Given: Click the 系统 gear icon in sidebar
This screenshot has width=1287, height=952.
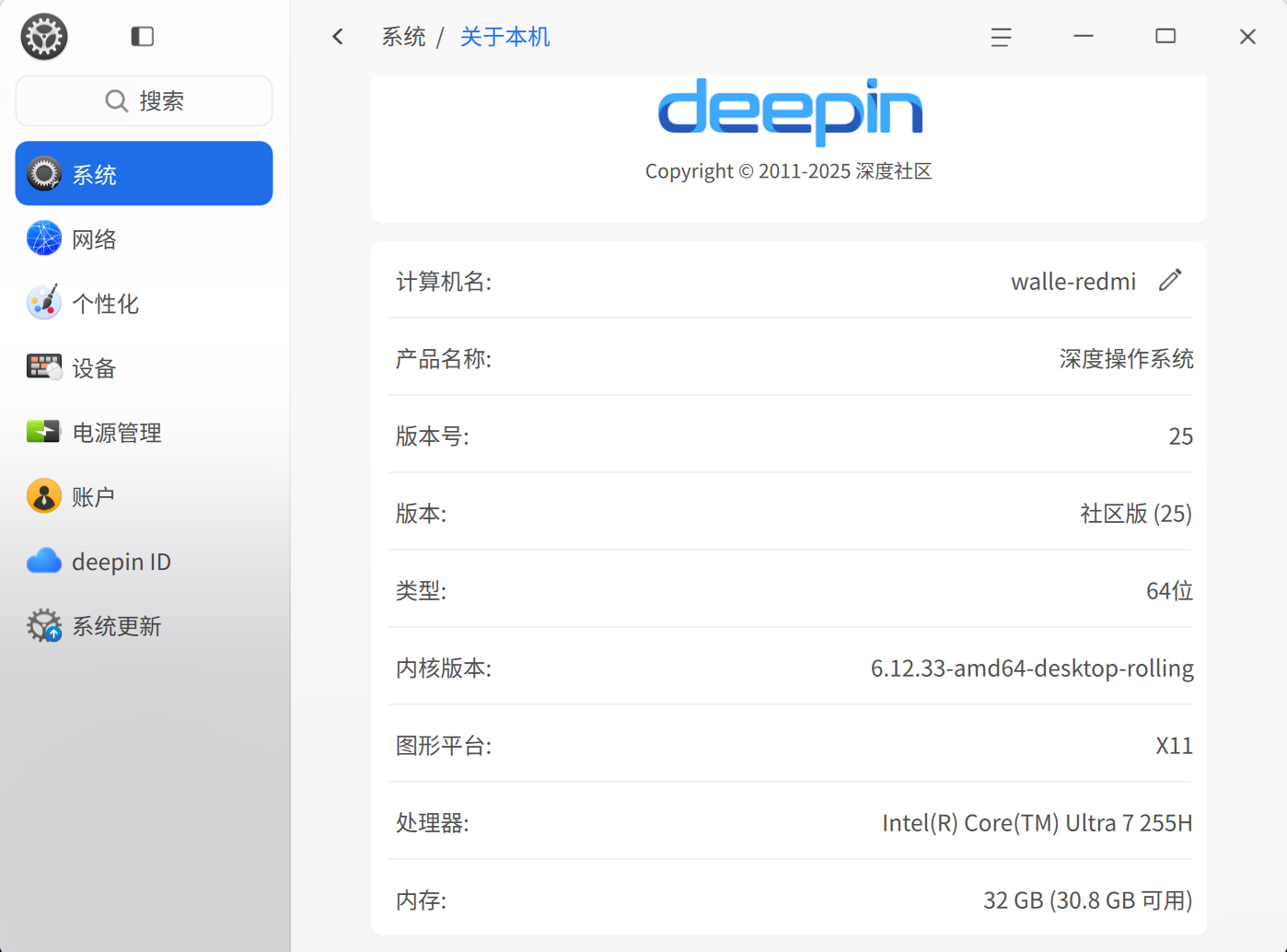Looking at the screenshot, I should [x=44, y=173].
